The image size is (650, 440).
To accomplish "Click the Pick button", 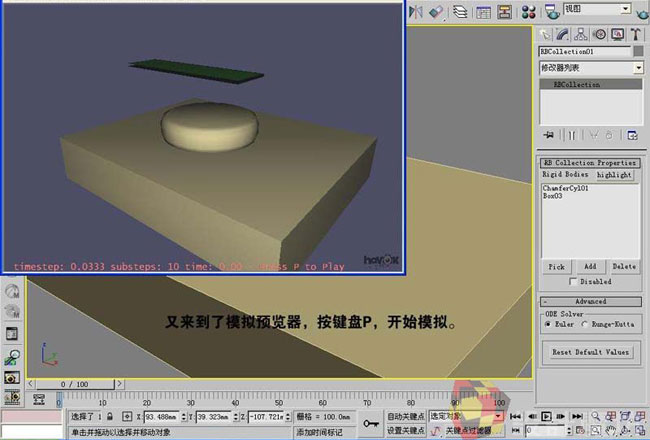I will [x=557, y=267].
